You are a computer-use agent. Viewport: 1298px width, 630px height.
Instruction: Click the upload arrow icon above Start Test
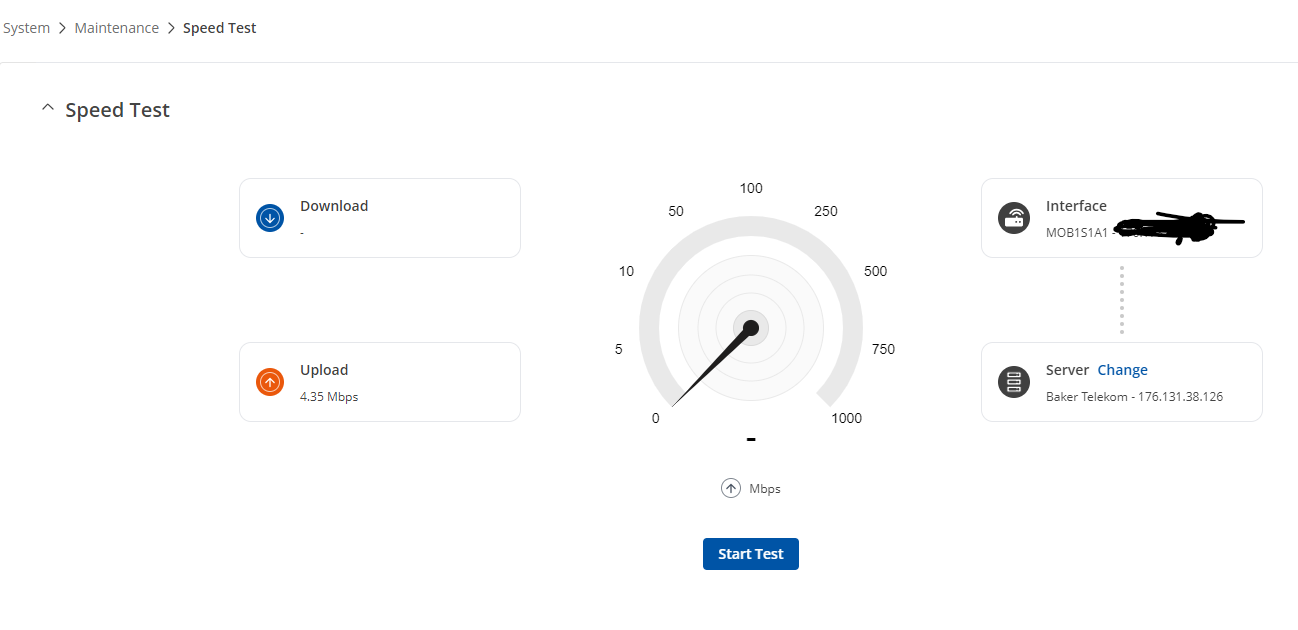731,488
